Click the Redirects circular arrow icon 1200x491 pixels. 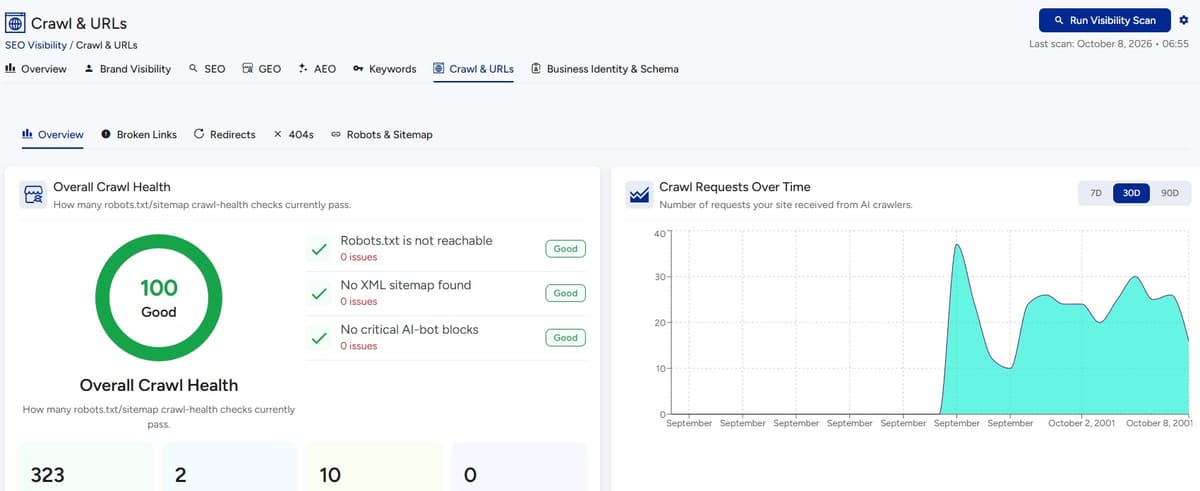pos(199,134)
